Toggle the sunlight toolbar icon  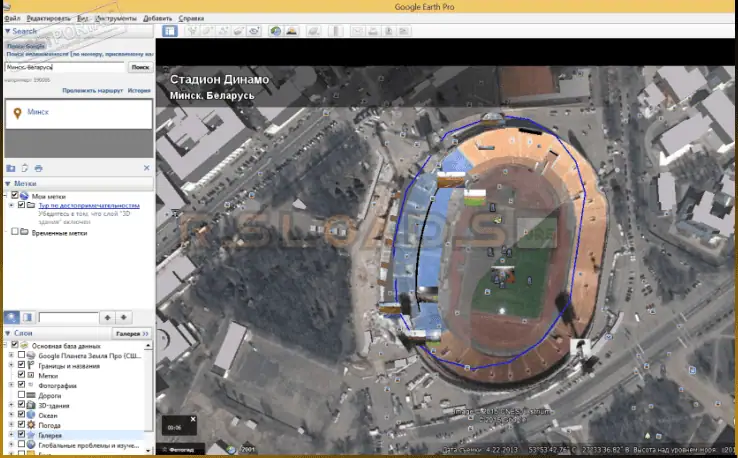point(291,31)
